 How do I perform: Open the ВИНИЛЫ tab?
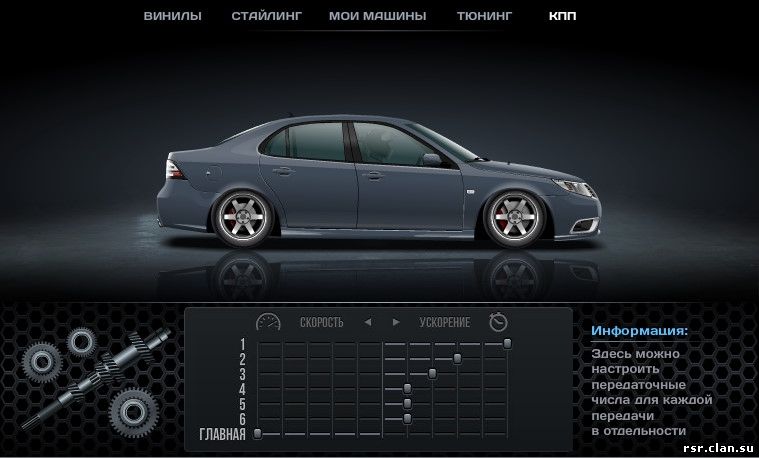(x=172, y=16)
